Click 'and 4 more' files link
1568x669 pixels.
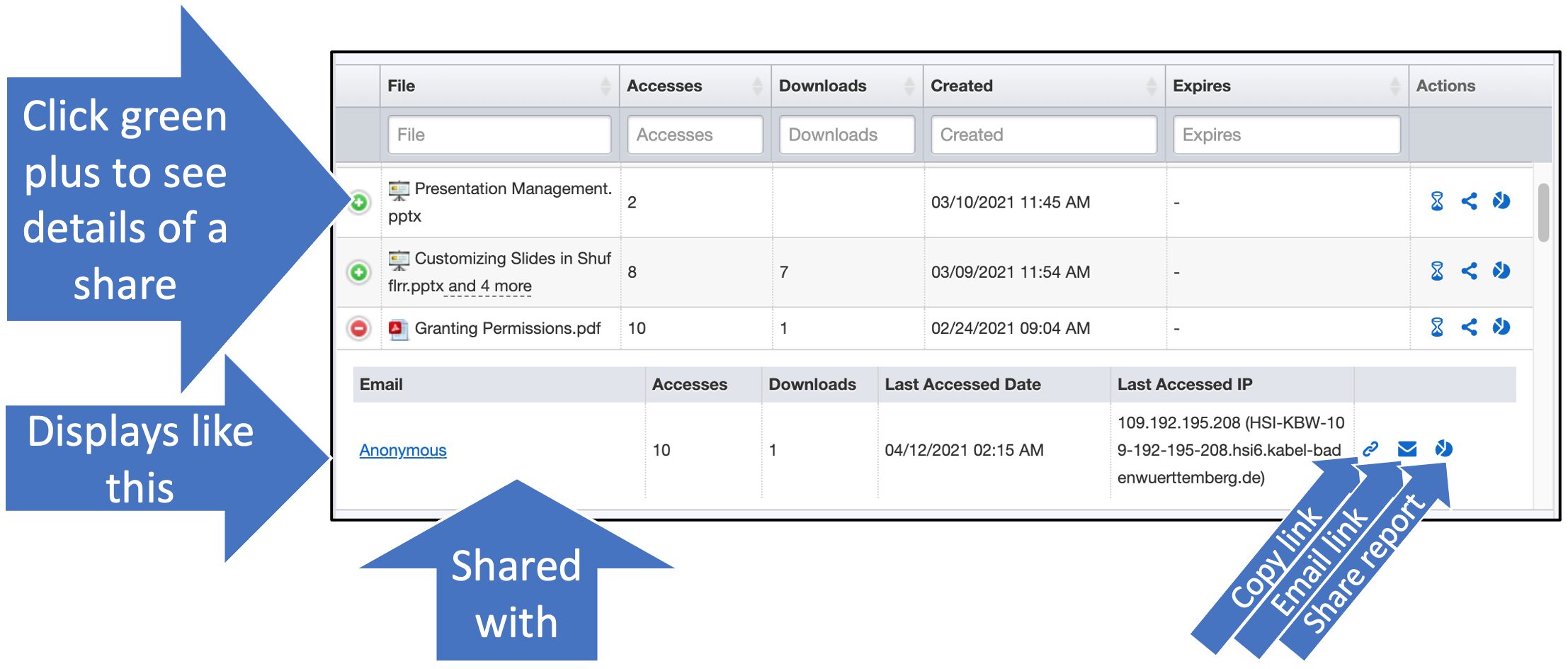pyautogui.click(x=489, y=286)
